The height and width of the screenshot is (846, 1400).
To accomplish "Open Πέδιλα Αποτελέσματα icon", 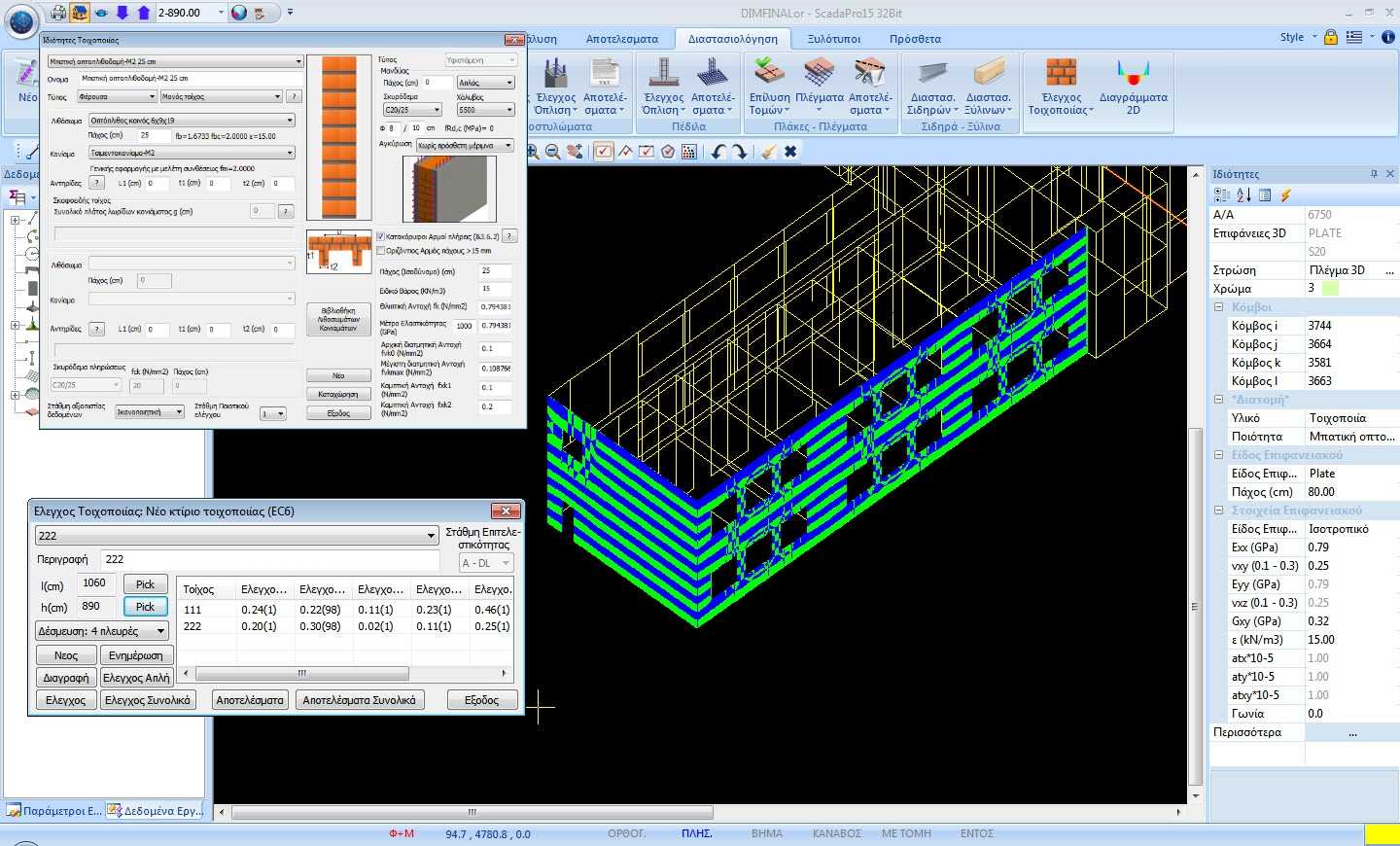I will point(713,87).
